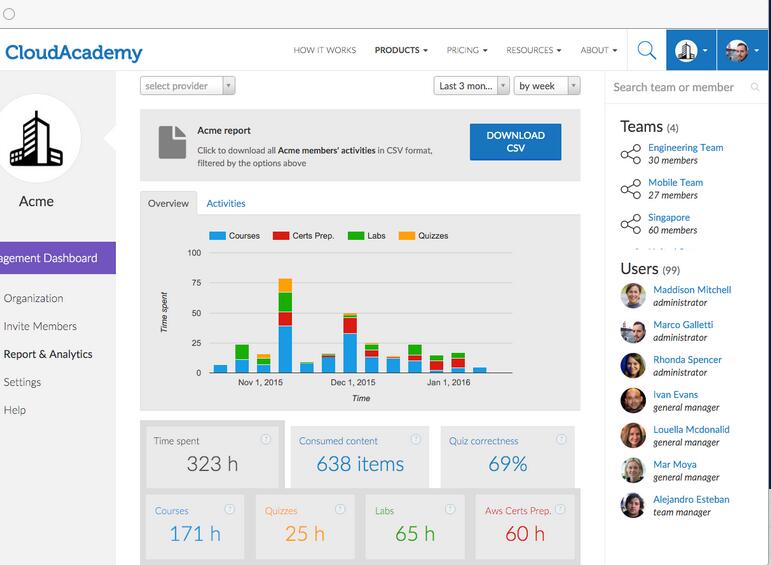Open the Singapore team link
The image size is (771, 565).
(x=669, y=217)
